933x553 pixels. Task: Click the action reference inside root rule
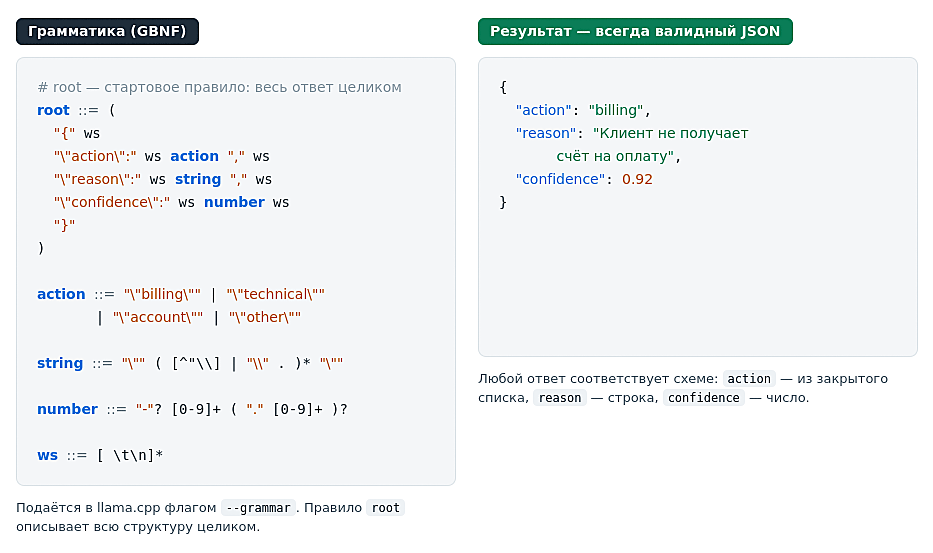[195, 156]
